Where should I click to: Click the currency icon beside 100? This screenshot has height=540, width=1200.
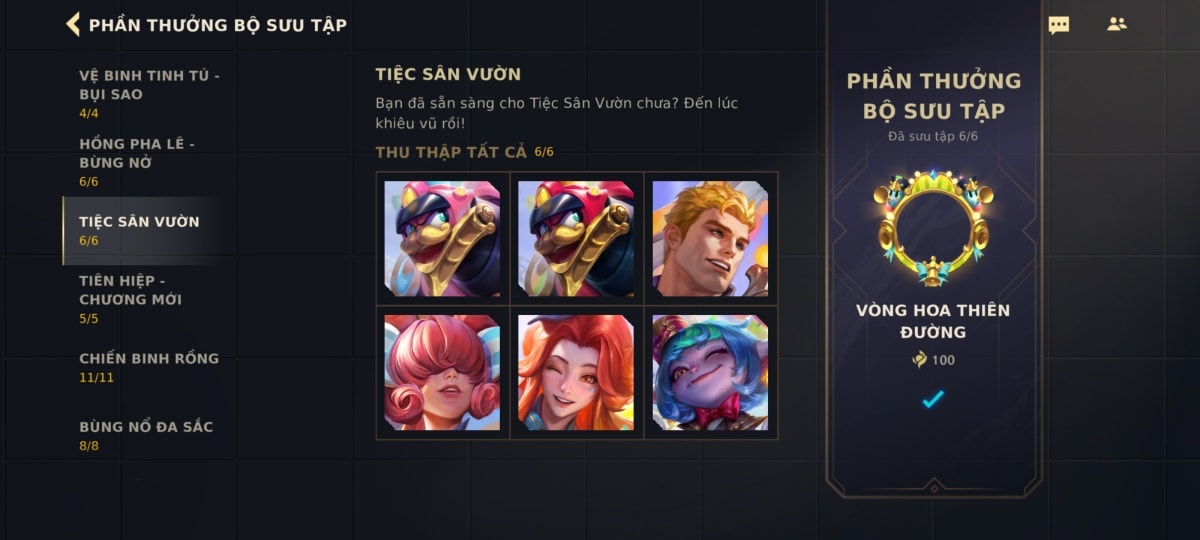point(920,360)
